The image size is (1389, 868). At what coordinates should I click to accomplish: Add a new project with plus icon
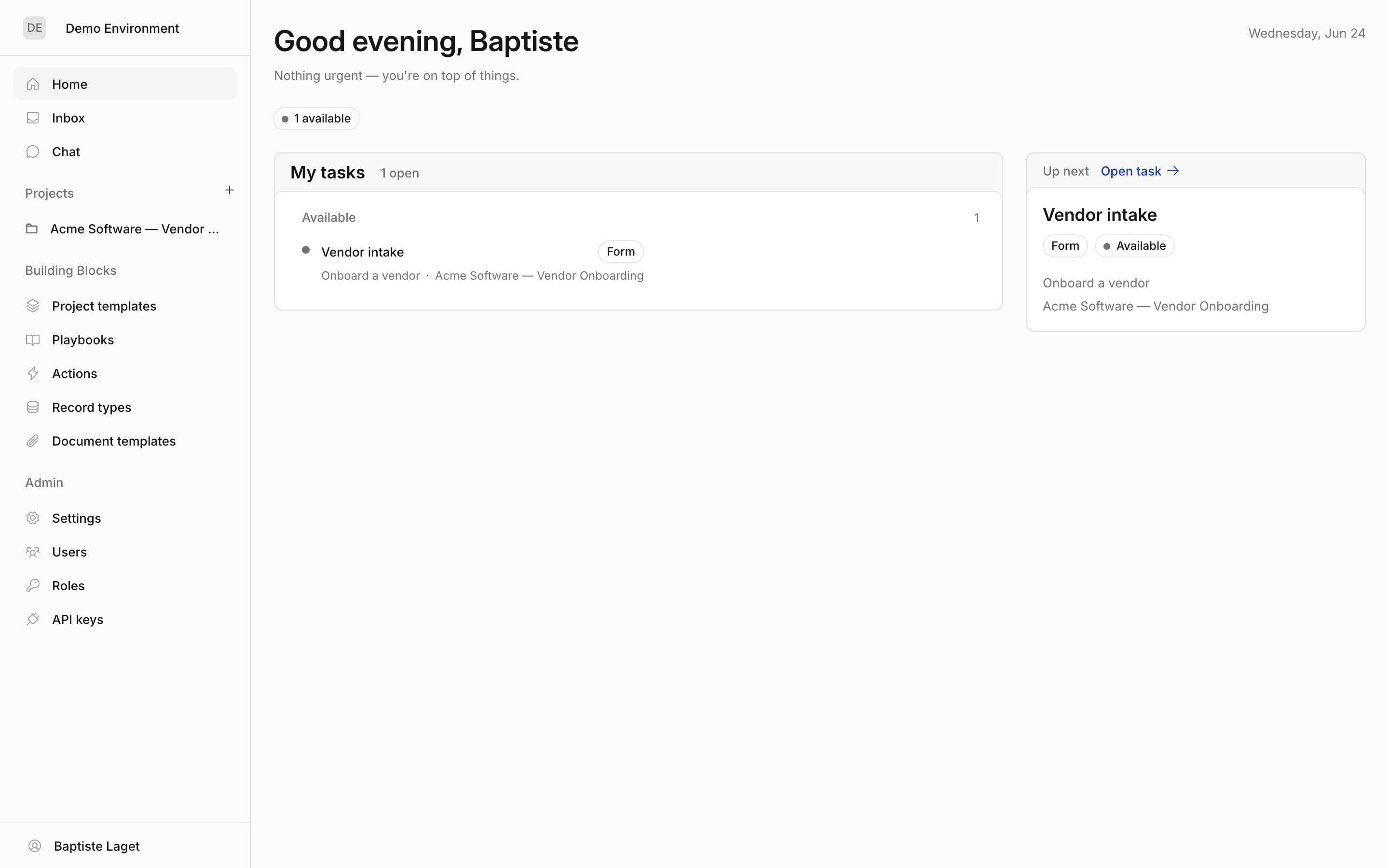230,190
